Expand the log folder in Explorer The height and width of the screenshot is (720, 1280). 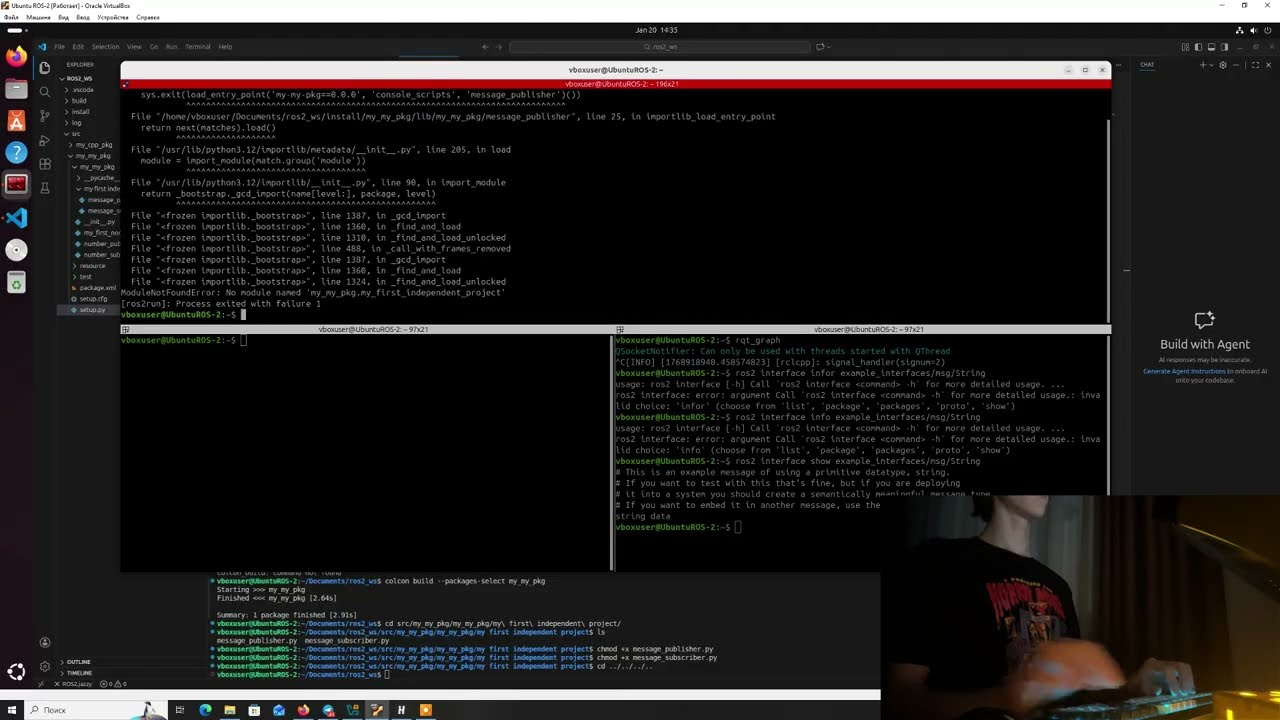tap(76, 123)
